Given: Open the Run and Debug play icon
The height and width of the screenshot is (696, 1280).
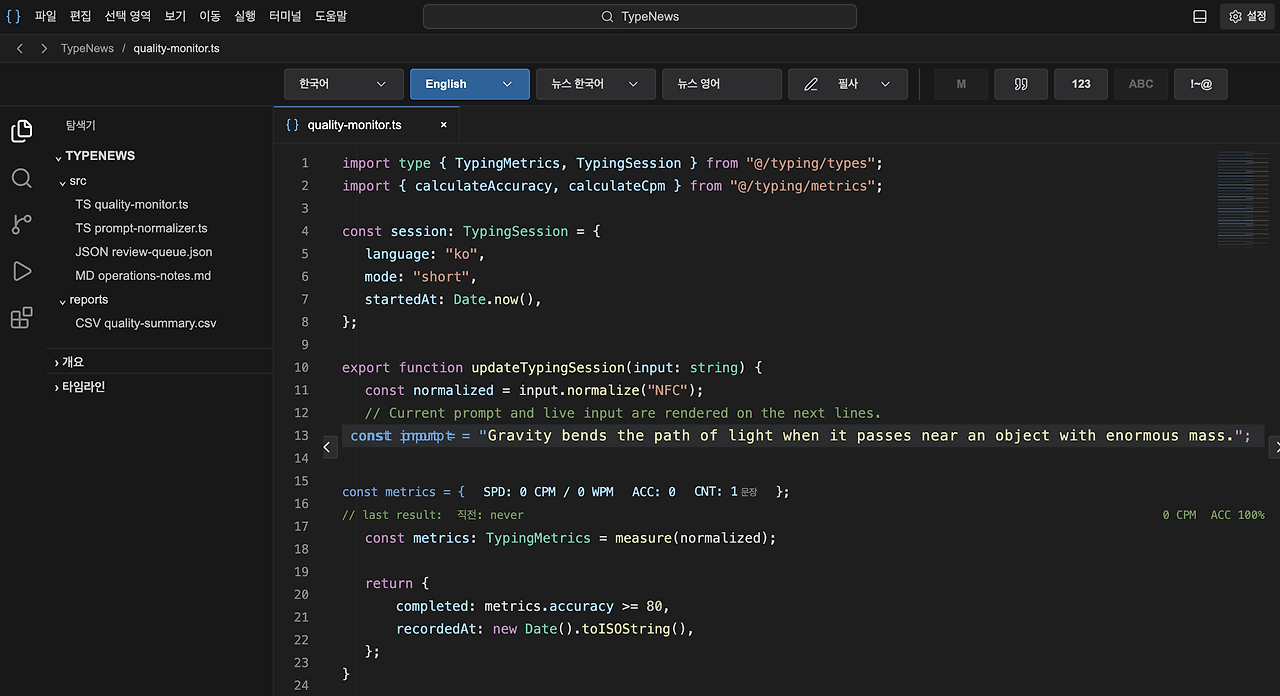Looking at the screenshot, I should tap(21, 271).
